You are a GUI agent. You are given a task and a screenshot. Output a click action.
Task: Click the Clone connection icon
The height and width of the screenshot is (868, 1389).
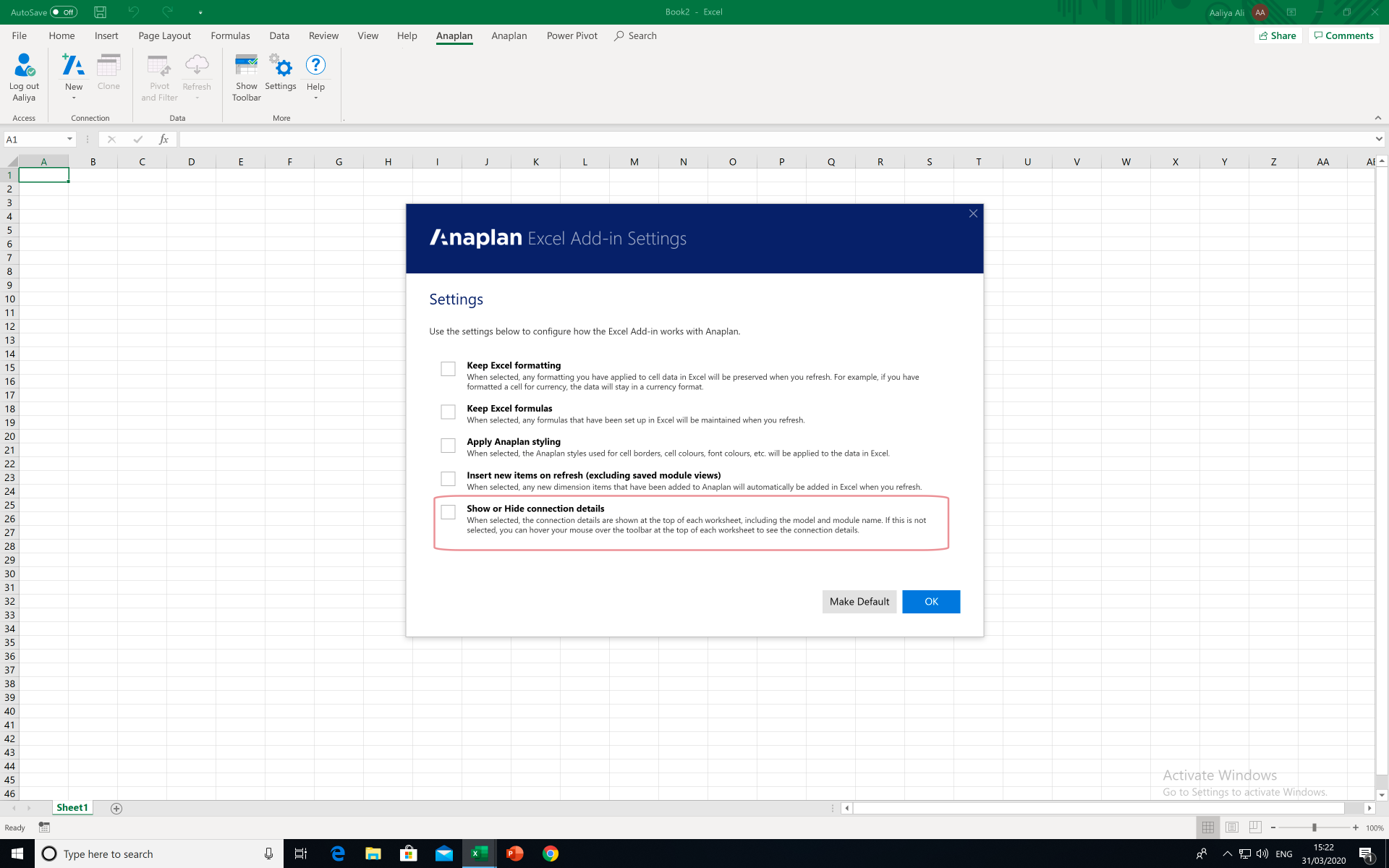pos(109,65)
